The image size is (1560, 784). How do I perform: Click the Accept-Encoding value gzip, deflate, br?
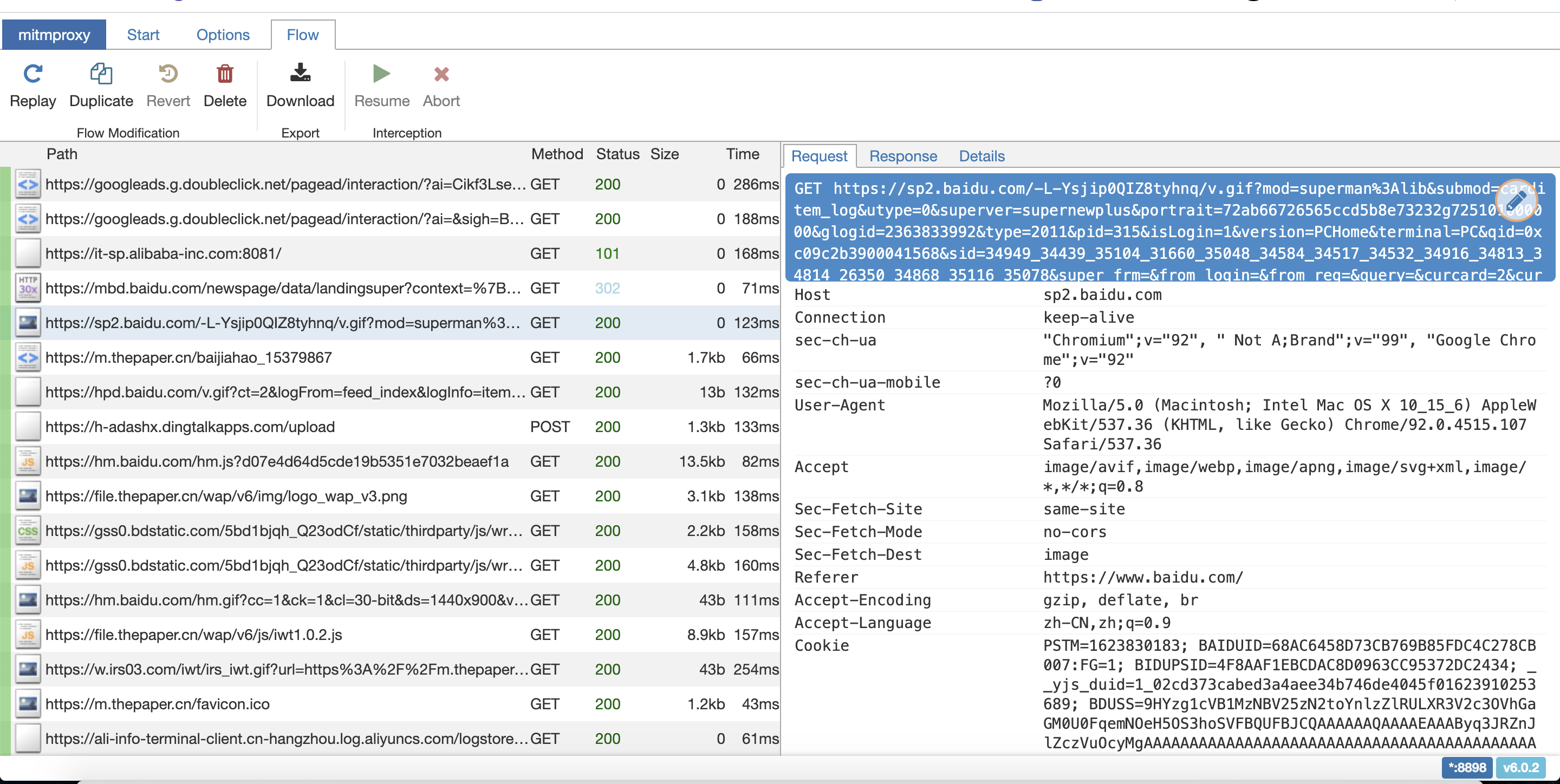pos(1120,600)
